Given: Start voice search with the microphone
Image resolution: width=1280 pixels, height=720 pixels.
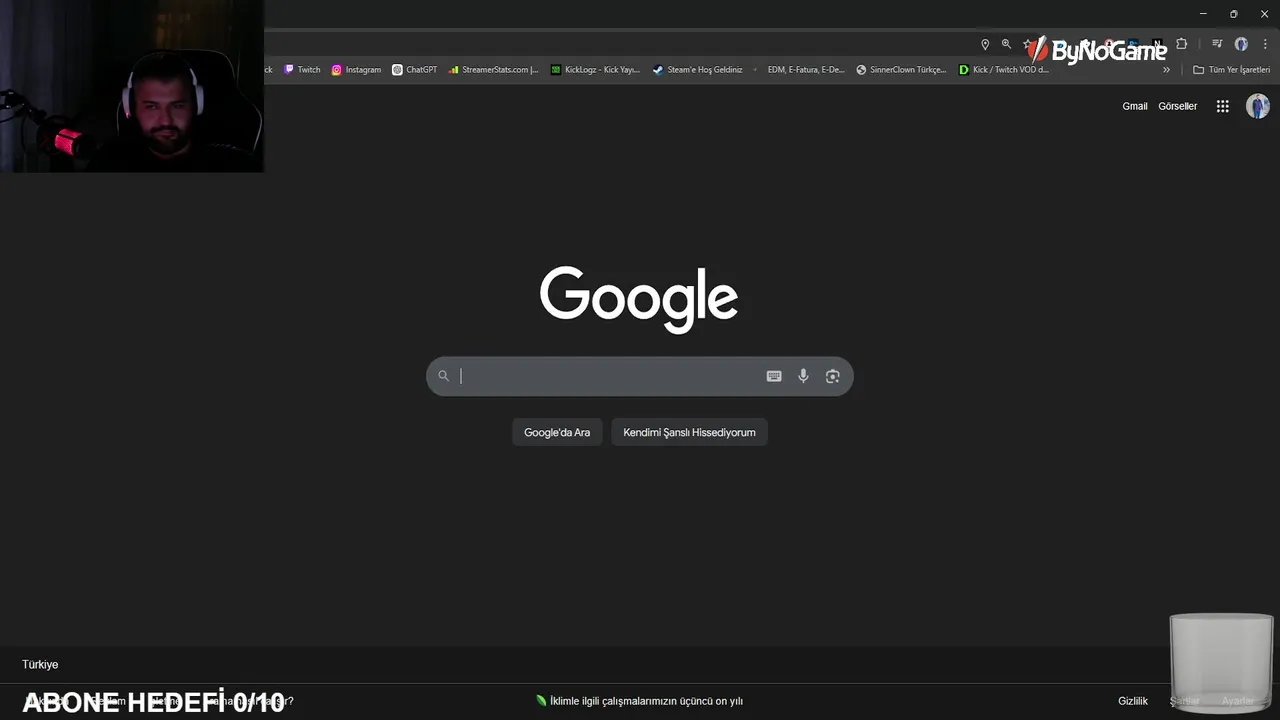Looking at the screenshot, I should click(x=803, y=376).
